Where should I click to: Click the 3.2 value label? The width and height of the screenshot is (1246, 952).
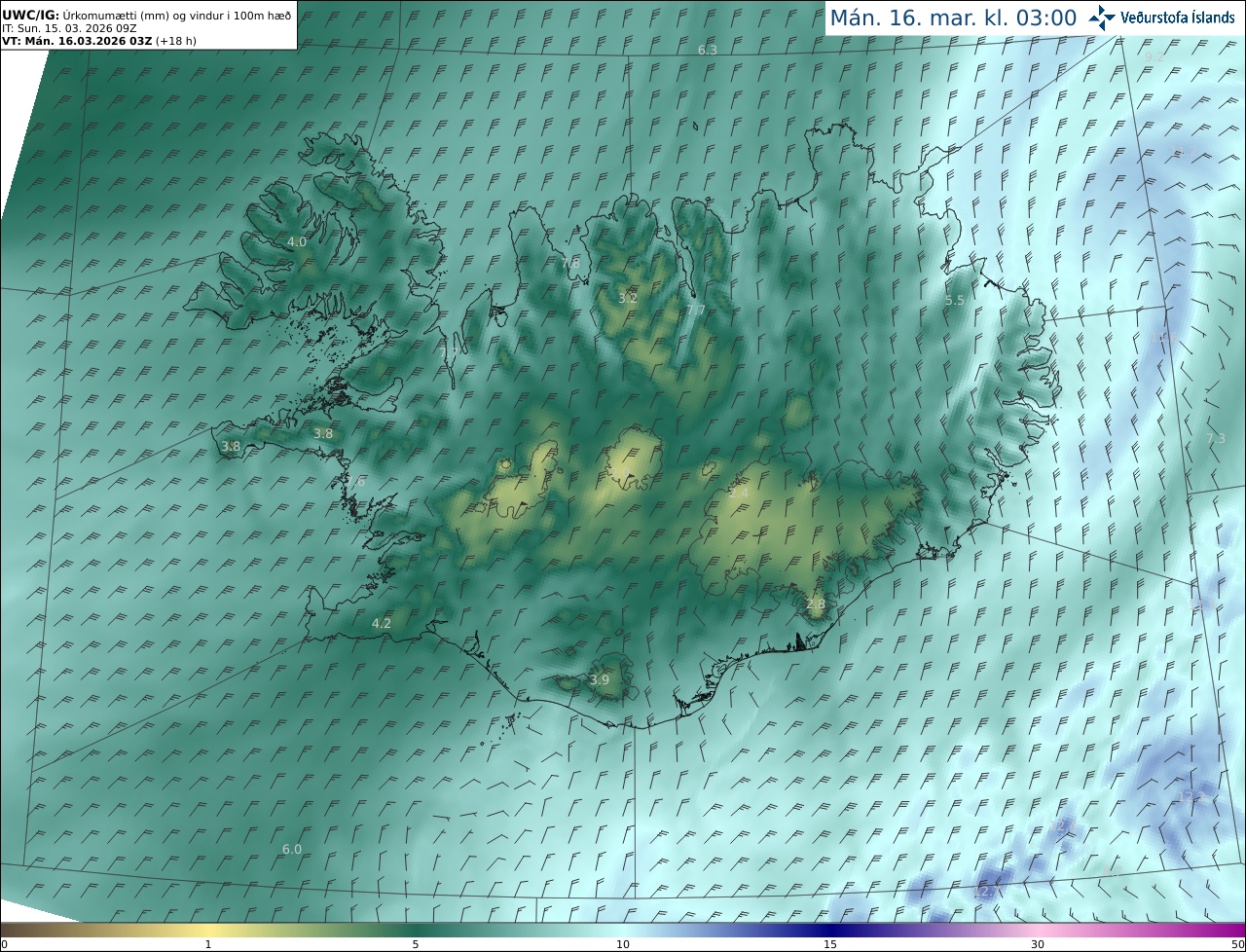point(628,298)
